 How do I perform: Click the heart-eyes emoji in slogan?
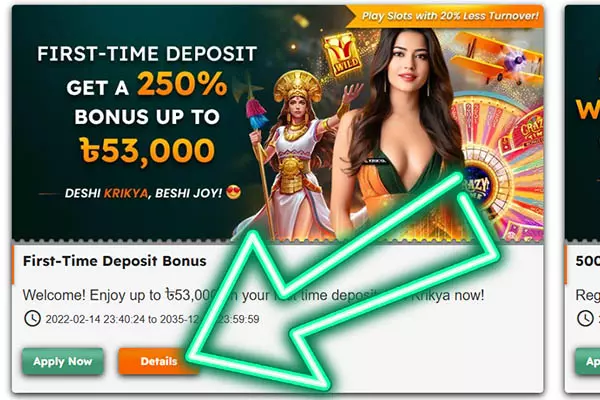click(x=233, y=192)
